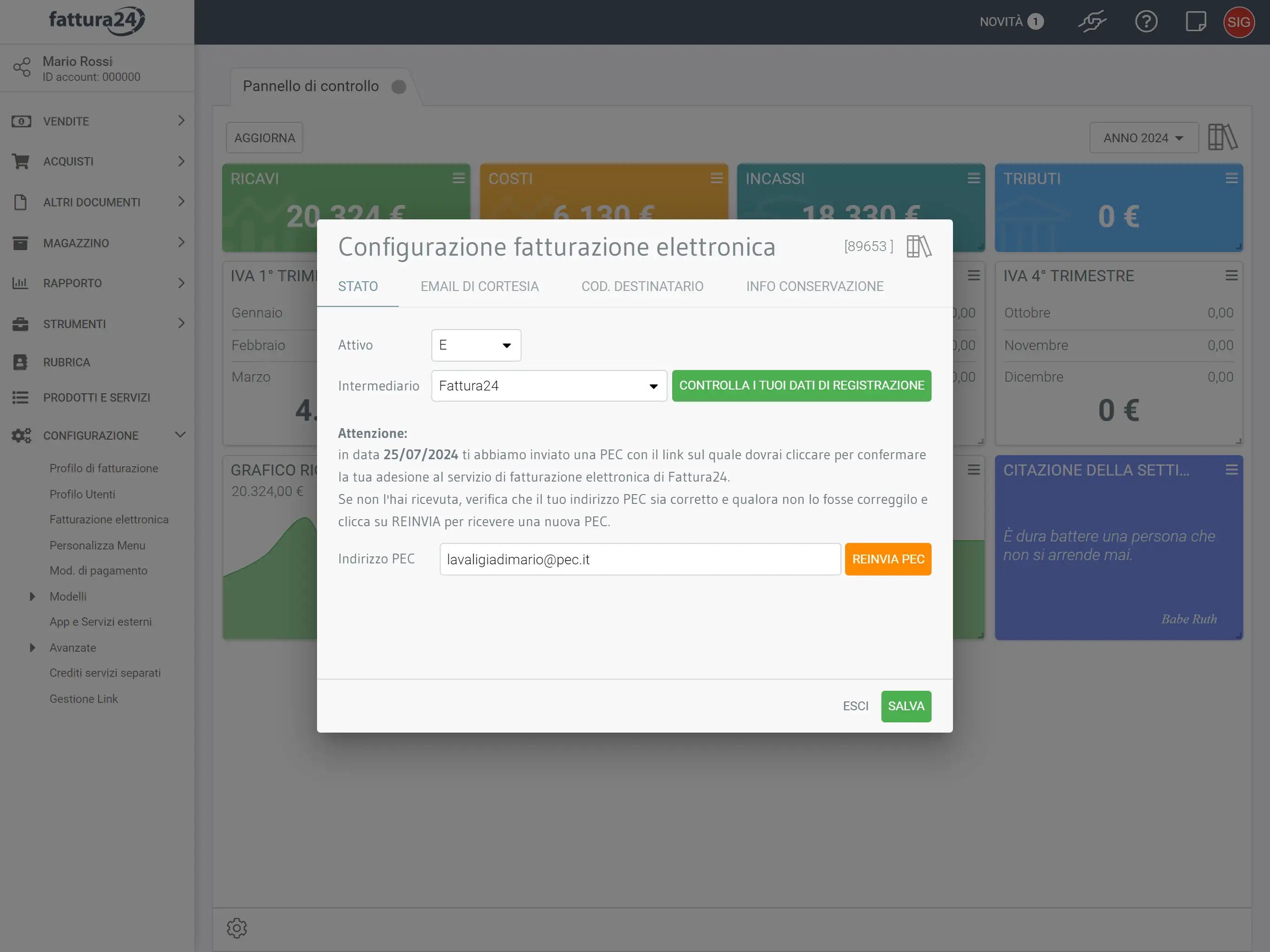Switch to the COD. DESTINATARIO tab
1270x952 pixels.
tap(642, 286)
